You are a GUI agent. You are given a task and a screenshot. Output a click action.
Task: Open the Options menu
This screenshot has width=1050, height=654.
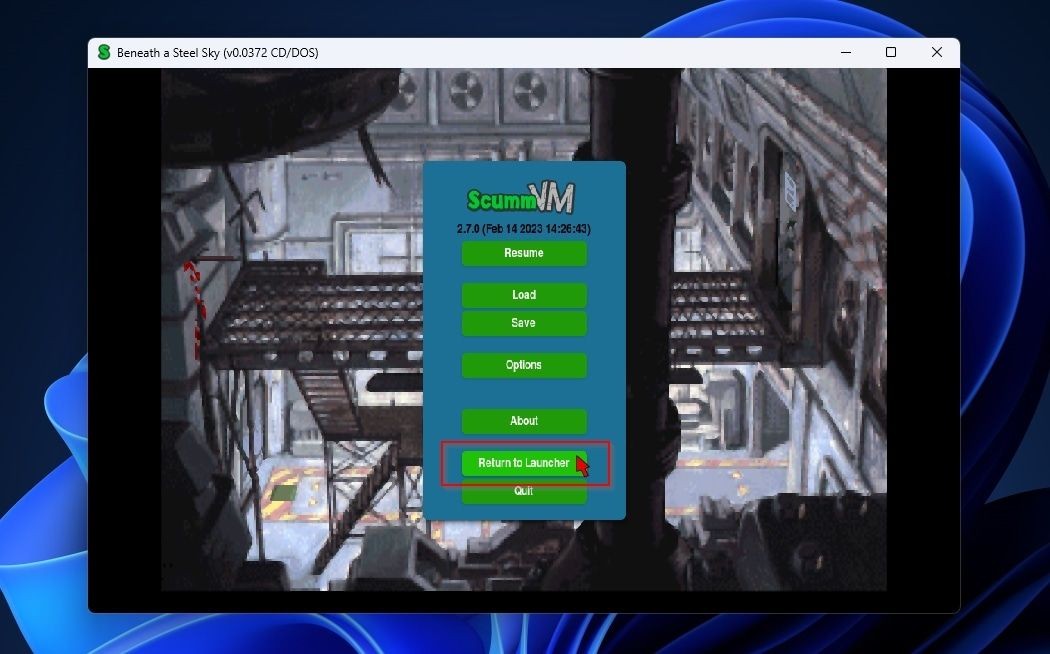point(524,365)
